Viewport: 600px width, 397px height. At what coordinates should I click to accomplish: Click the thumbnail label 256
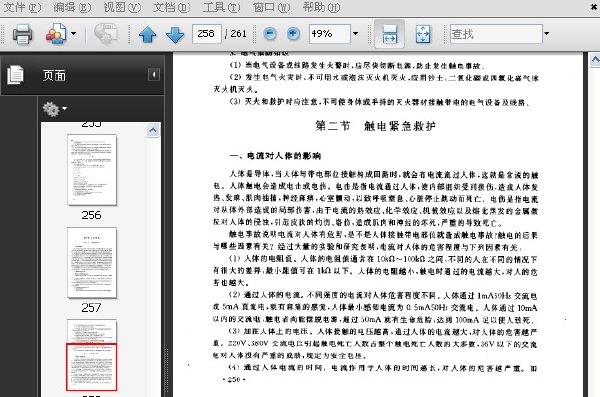point(91,215)
